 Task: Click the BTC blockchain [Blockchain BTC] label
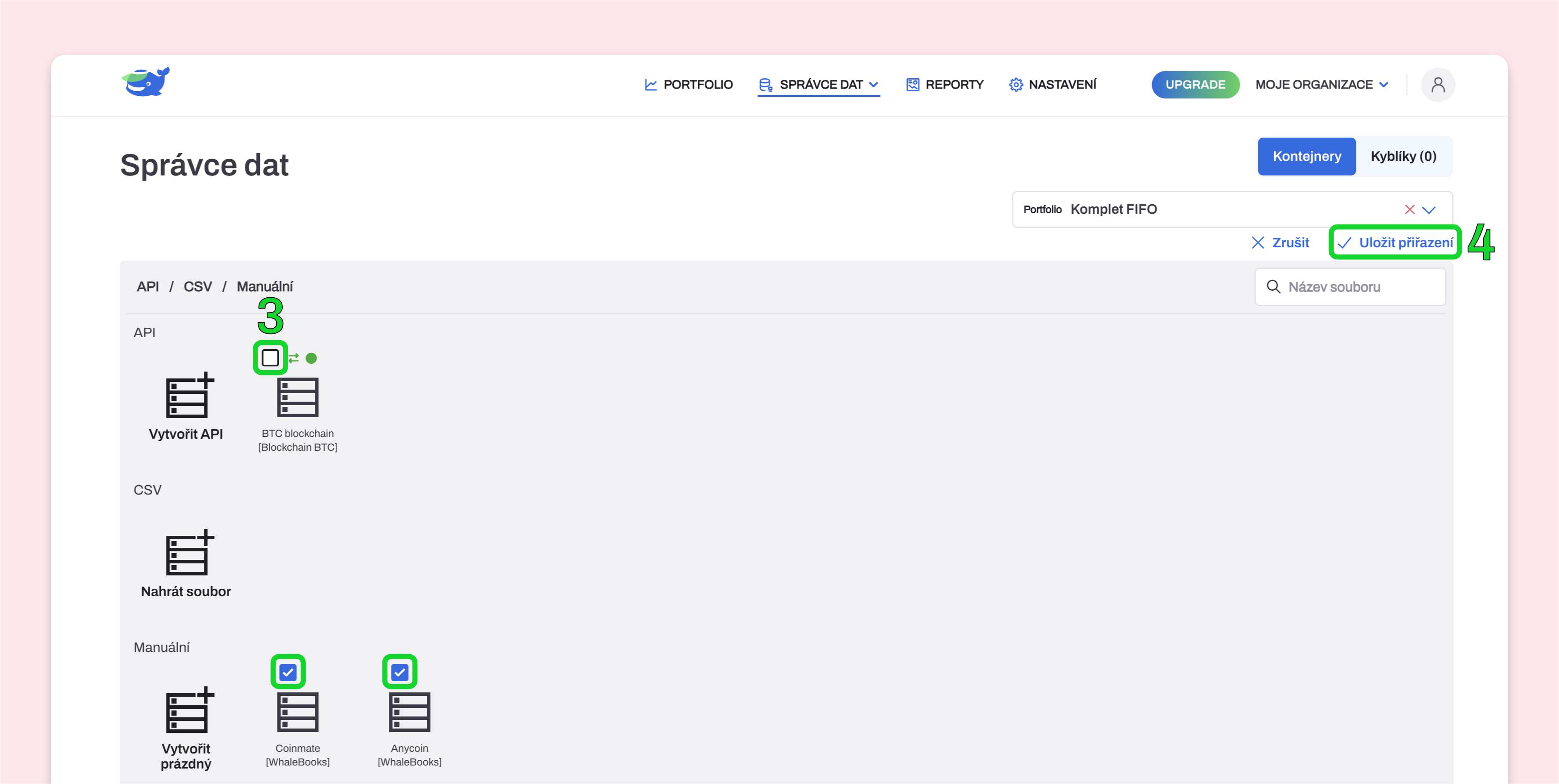[x=298, y=440]
